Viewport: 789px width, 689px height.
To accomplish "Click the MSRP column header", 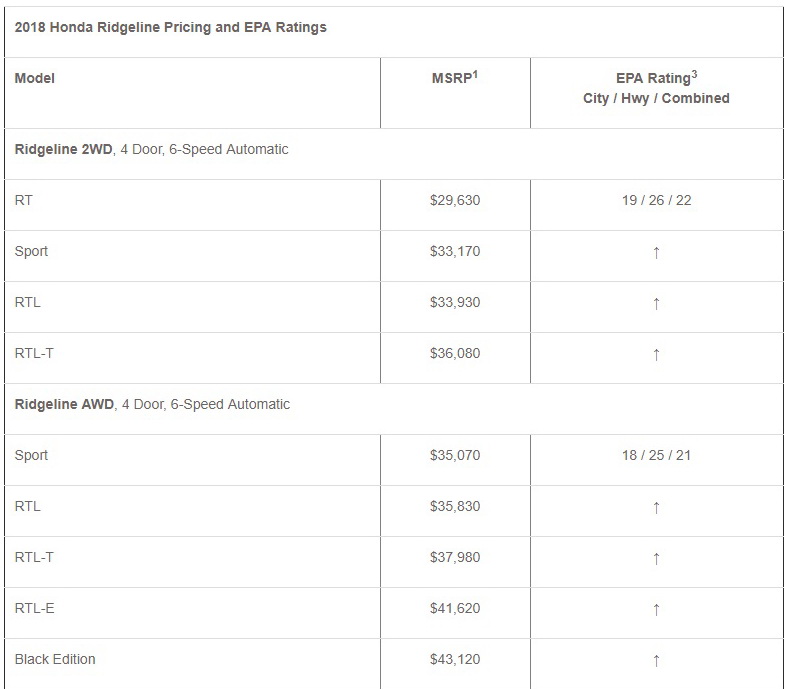I will click(454, 78).
